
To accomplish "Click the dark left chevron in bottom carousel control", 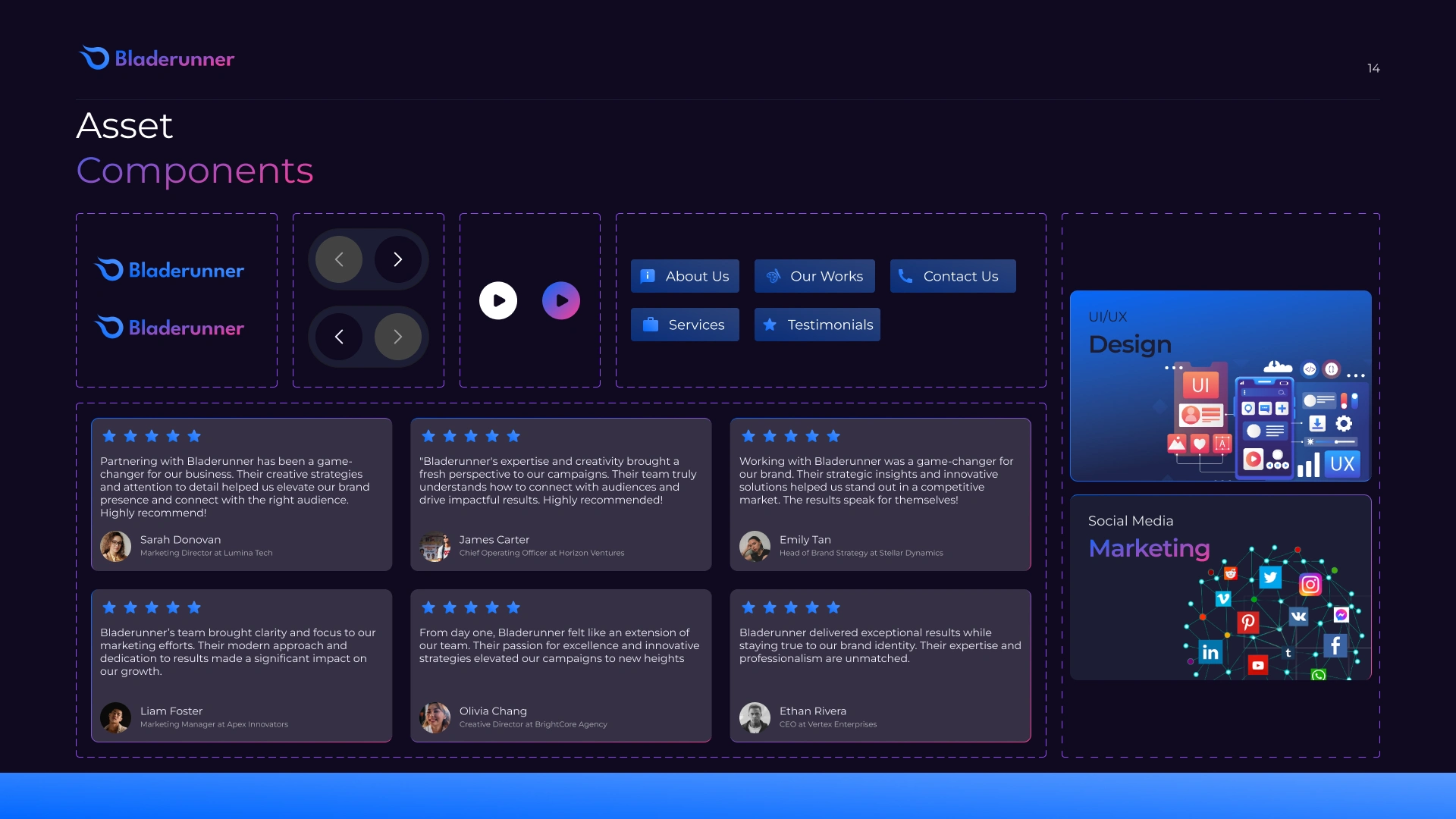I will (339, 337).
